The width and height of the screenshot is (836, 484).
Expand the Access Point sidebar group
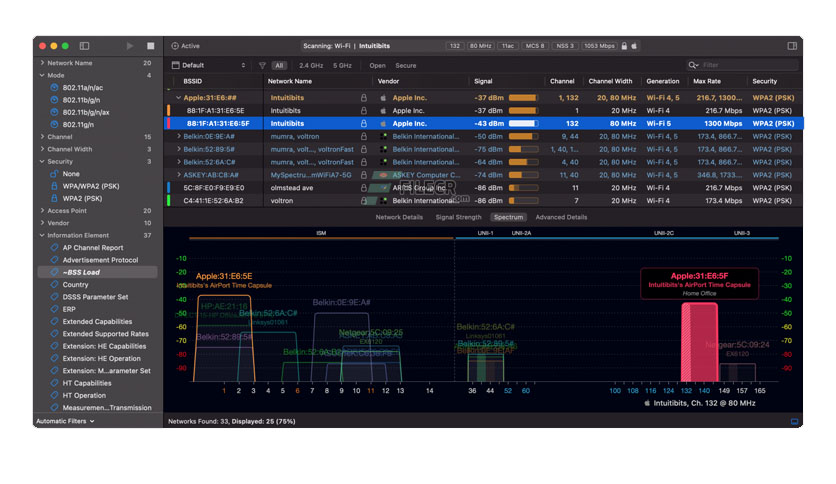coord(42,211)
